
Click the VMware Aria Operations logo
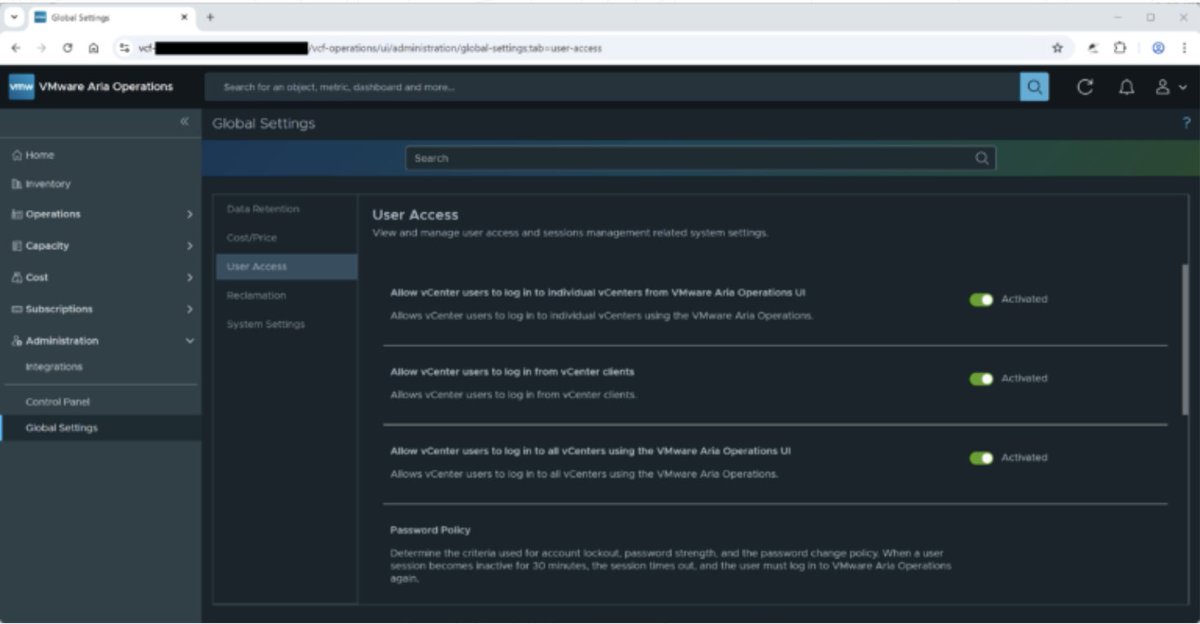pos(21,87)
